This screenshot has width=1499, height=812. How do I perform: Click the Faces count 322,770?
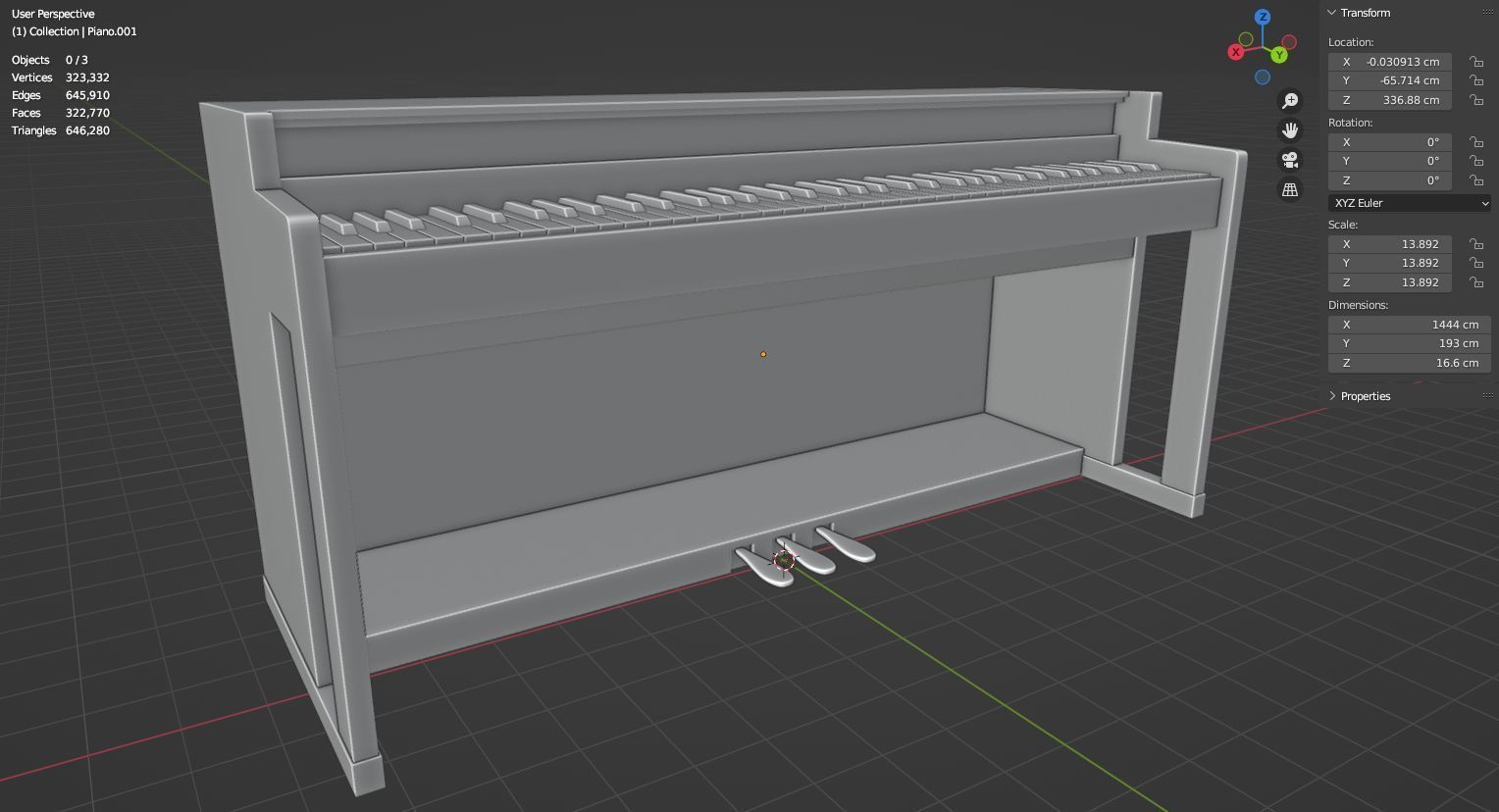[x=87, y=113]
